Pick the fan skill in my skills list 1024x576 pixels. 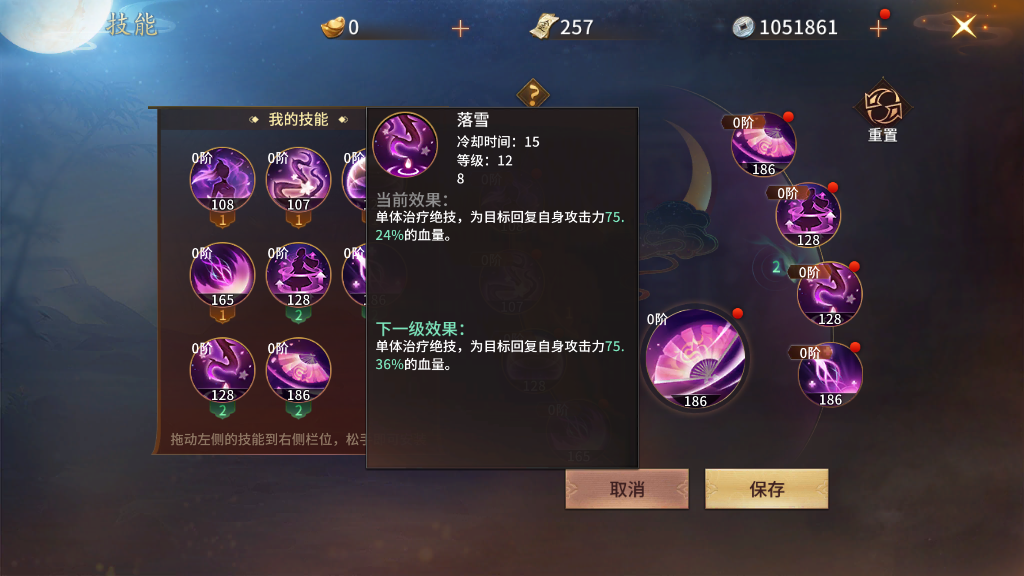click(x=298, y=371)
